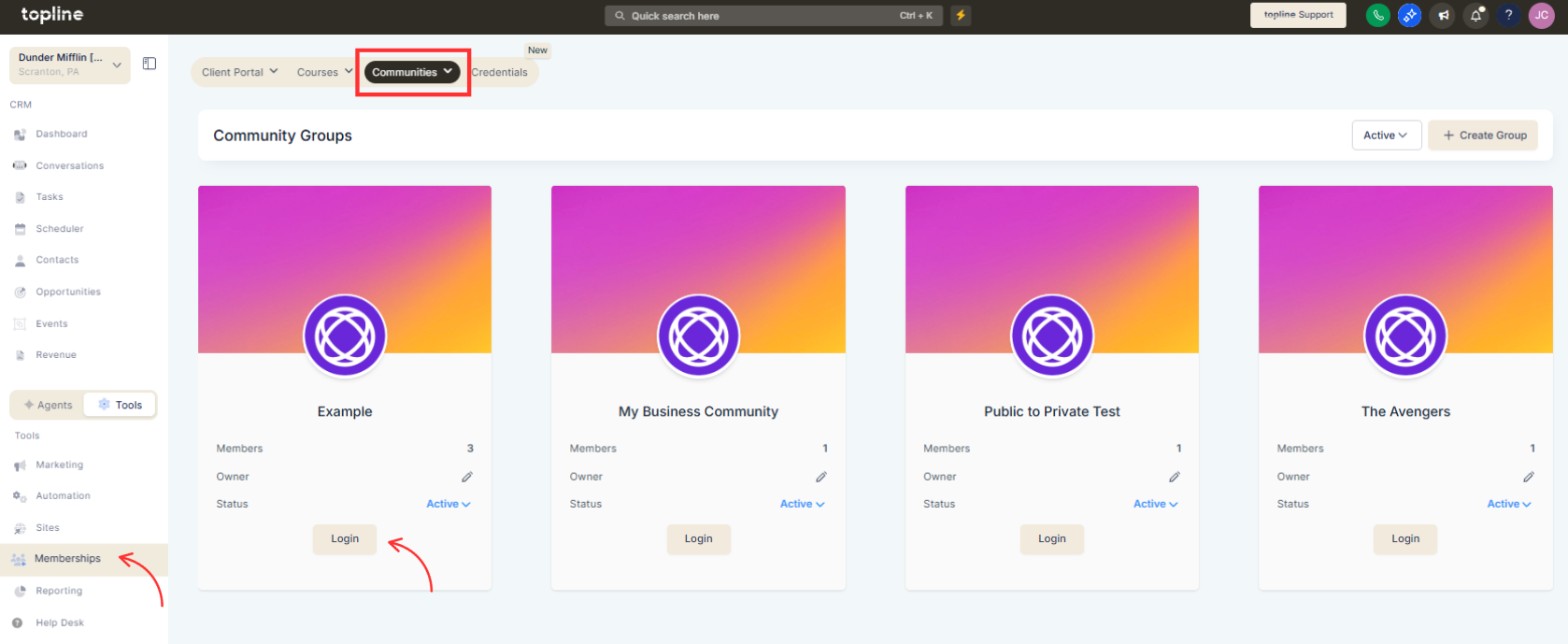Edit owner of Public to Private Test
1568x644 pixels.
(1175, 477)
